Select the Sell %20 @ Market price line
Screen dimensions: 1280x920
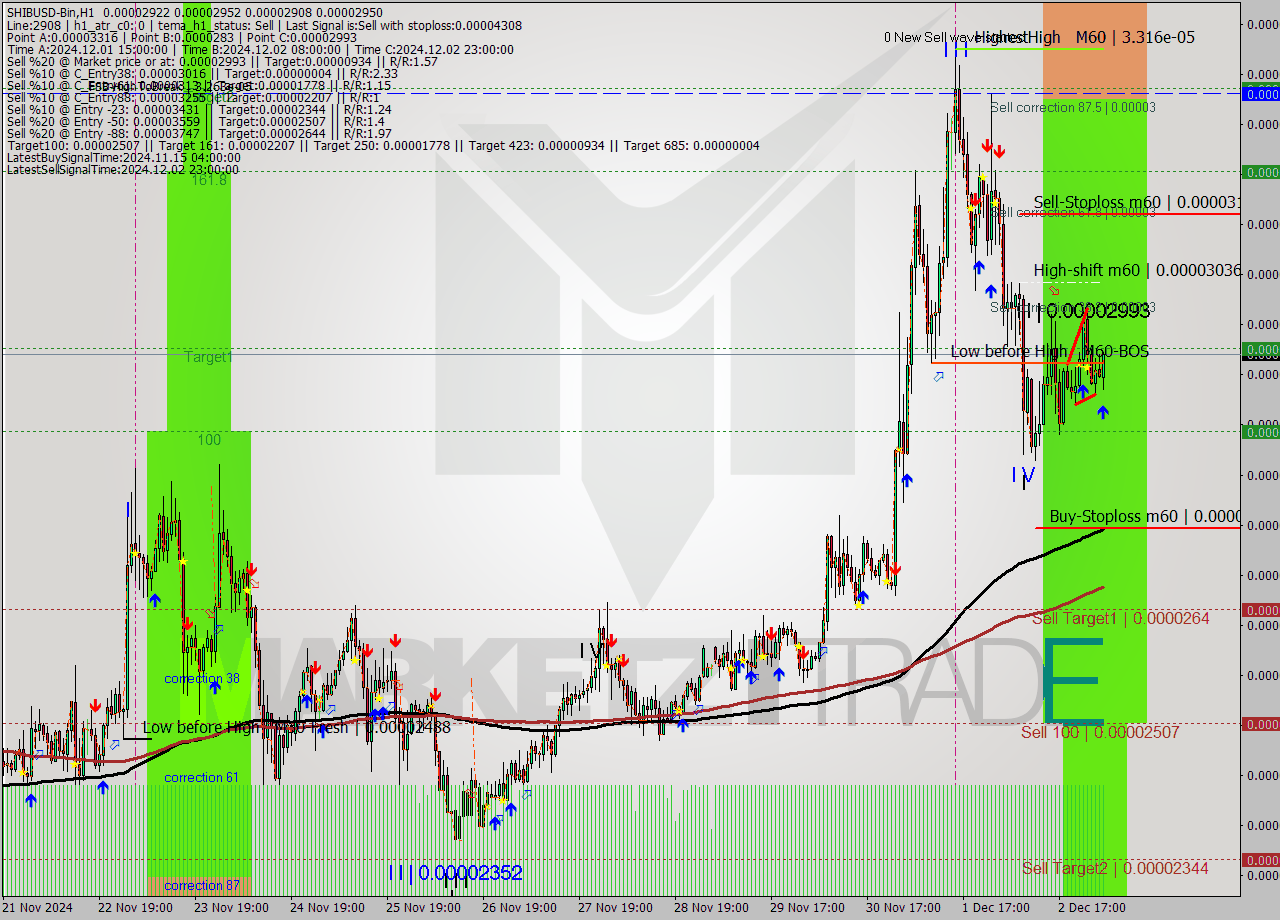[222, 61]
